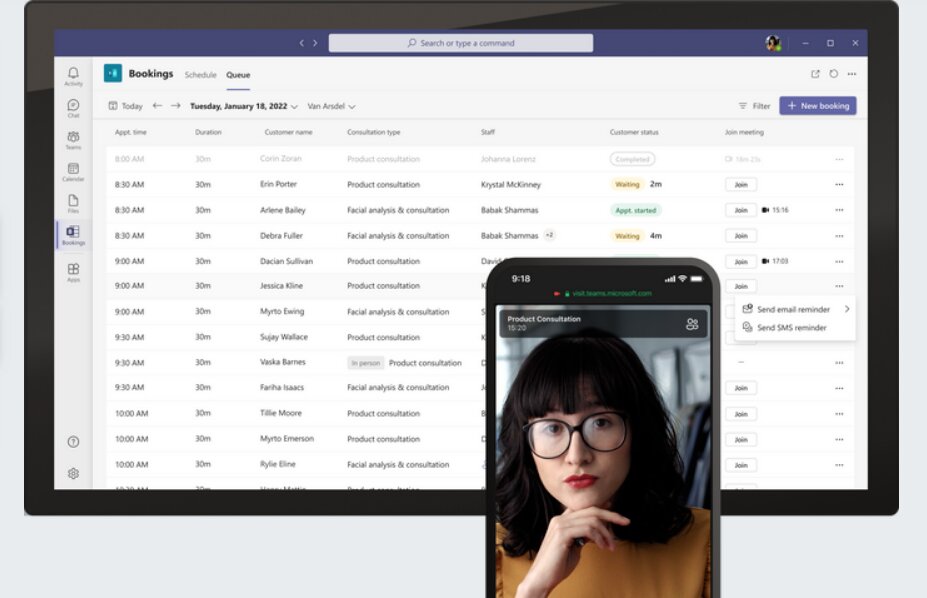Click the New booking button
The height and width of the screenshot is (598, 927).
pyautogui.click(x=819, y=105)
